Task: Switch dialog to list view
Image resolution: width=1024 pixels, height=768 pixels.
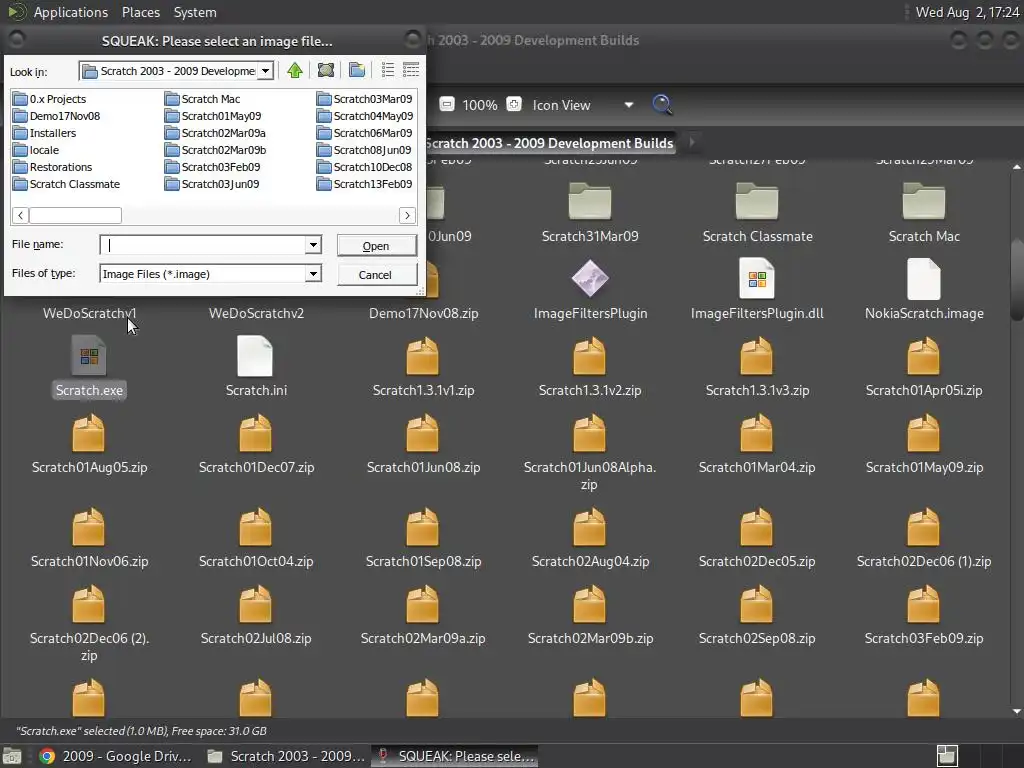Action: [387, 71]
